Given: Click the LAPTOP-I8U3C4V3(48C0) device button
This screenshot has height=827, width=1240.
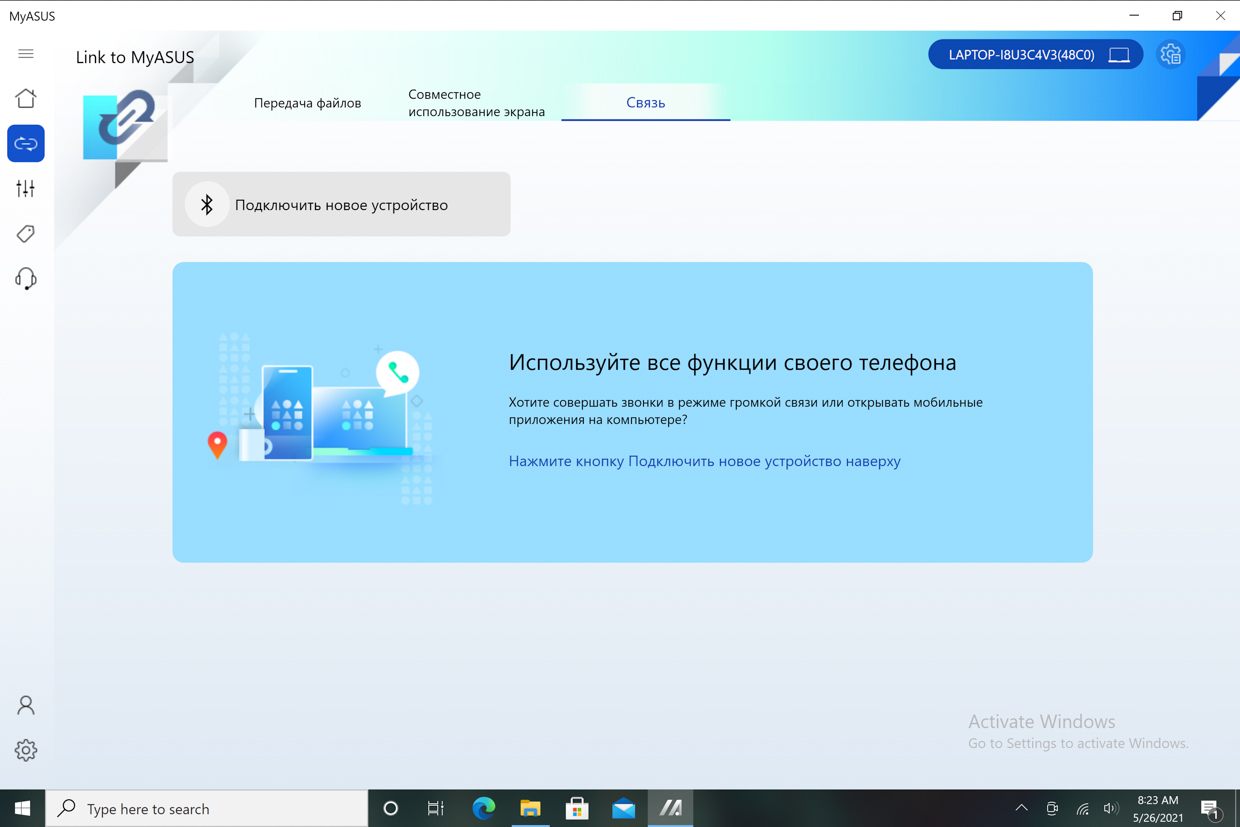Looking at the screenshot, I should point(1036,55).
